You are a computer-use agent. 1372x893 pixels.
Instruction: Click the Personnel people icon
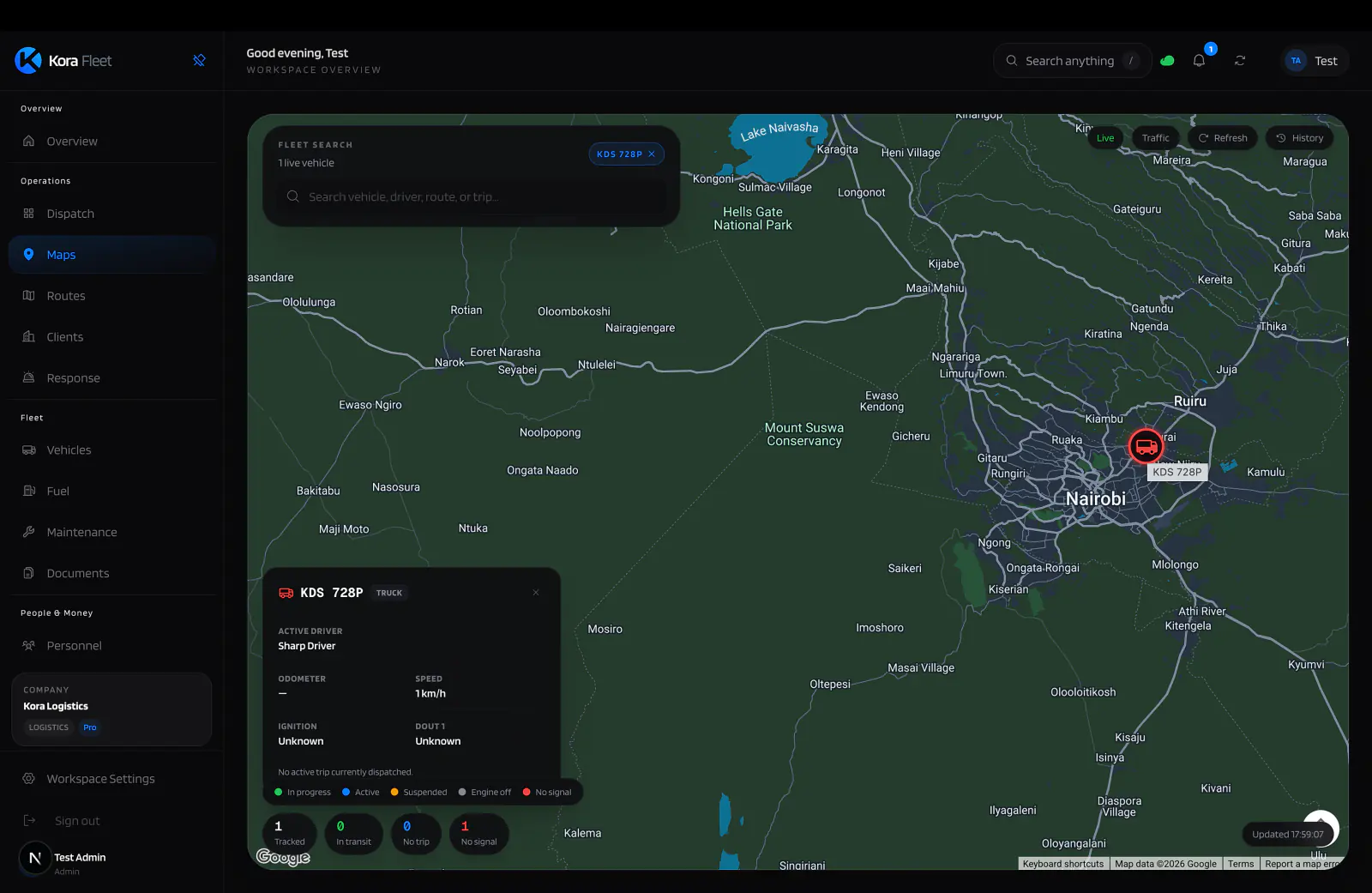pyautogui.click(x=29, y=646)
